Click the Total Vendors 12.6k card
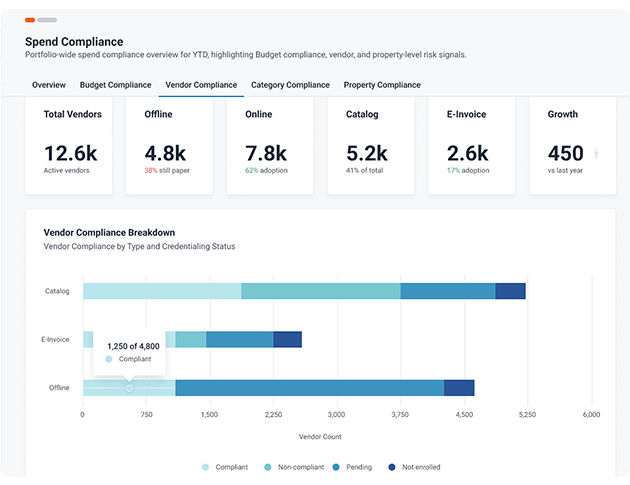630x485 pixels. [69, 145]
